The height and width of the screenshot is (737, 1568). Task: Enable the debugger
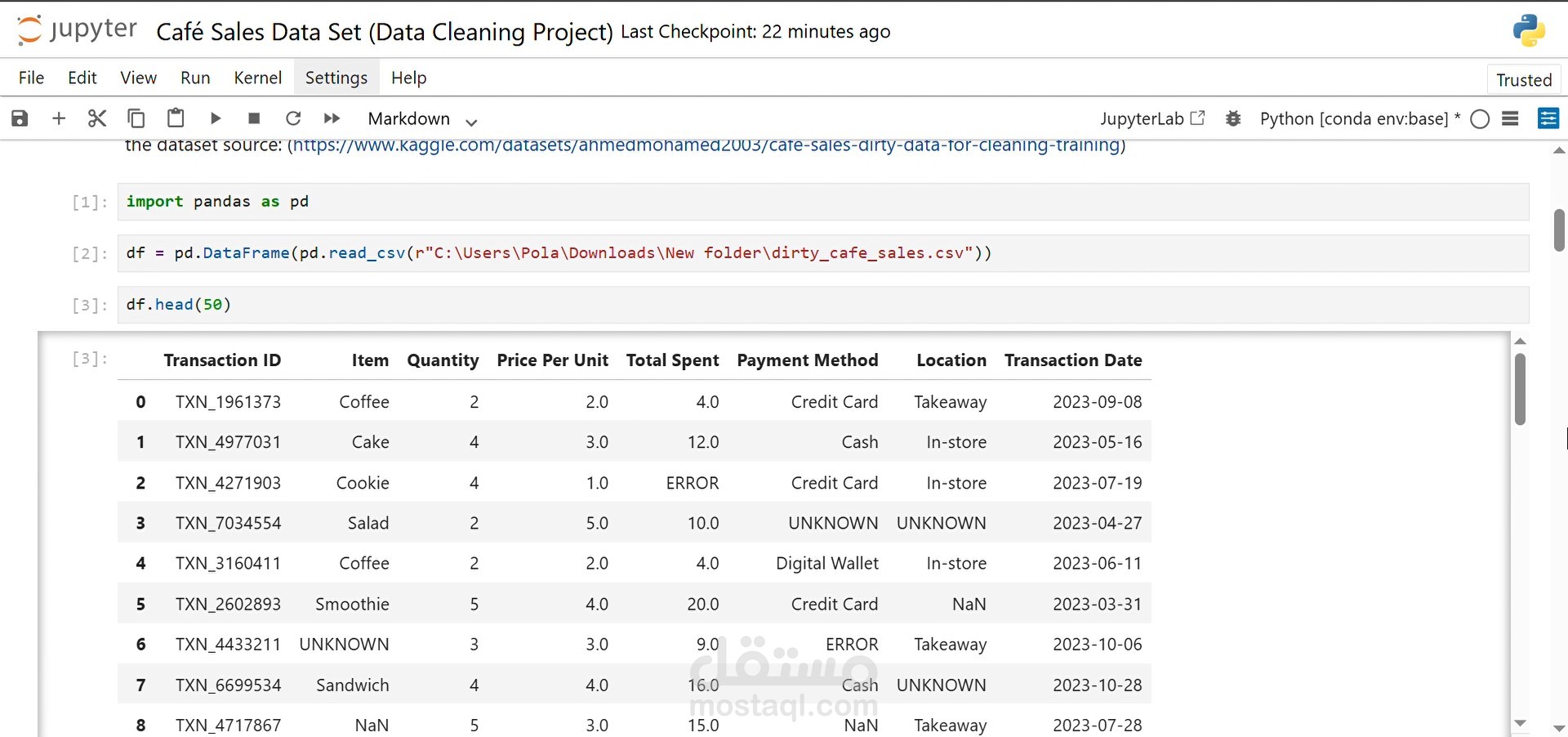click(1234, 118)
